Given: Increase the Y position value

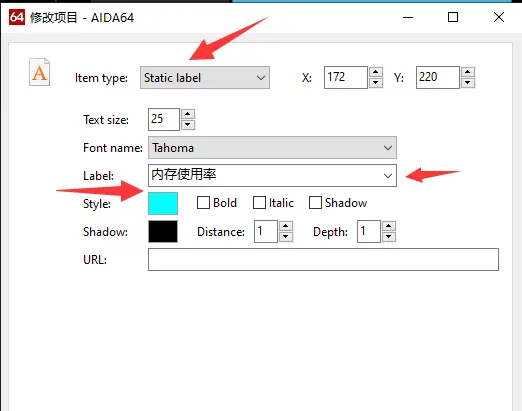Looking at the screenshot, I should tap(468, 72).
